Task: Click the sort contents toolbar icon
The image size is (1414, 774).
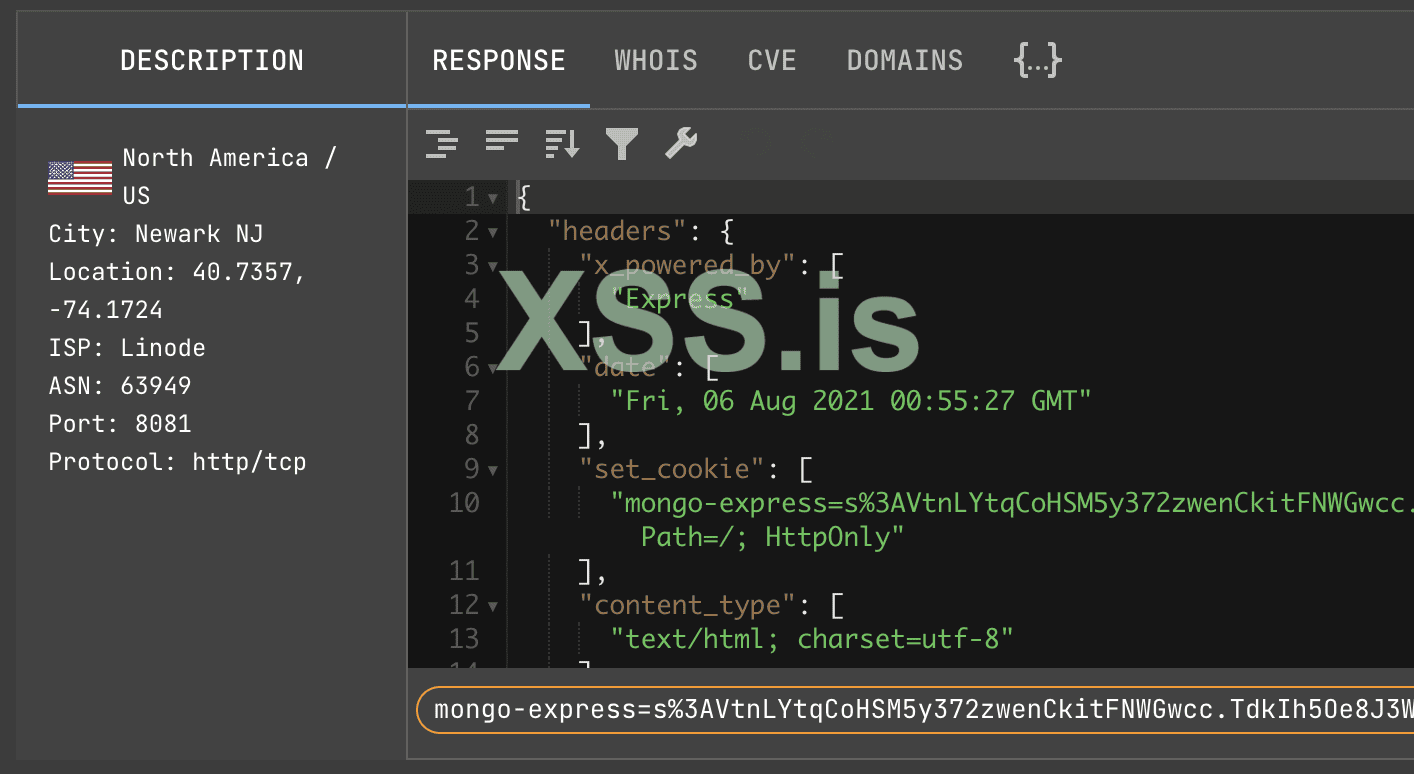Action: tap(562, 144)
